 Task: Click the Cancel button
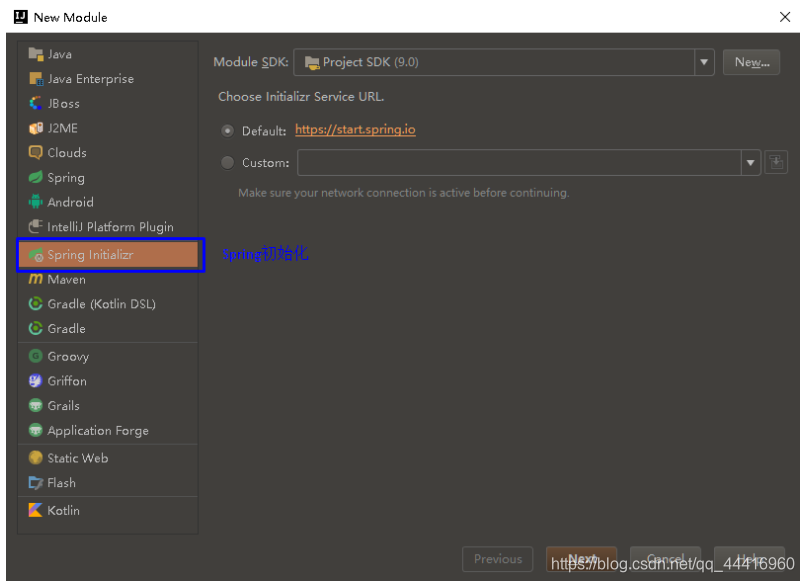tap(665, 559)
